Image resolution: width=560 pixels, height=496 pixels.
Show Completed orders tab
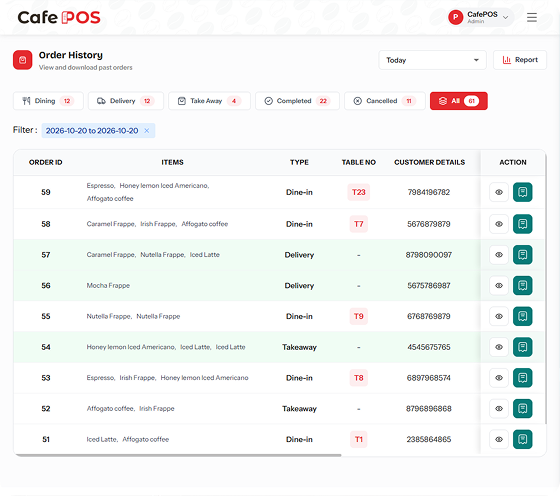click(x=297, y=101)
